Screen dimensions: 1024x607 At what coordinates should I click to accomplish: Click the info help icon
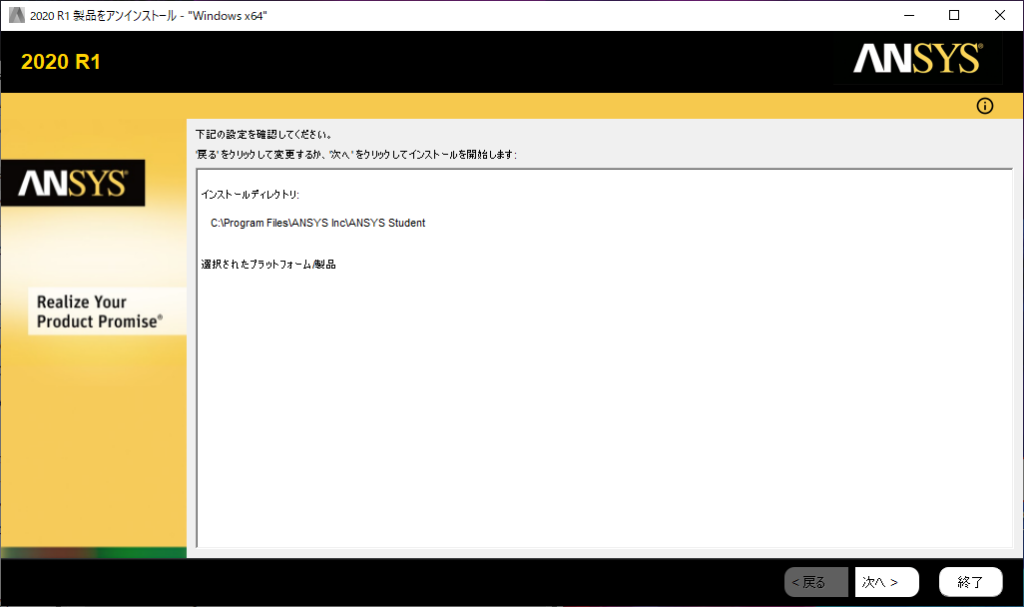985,106
